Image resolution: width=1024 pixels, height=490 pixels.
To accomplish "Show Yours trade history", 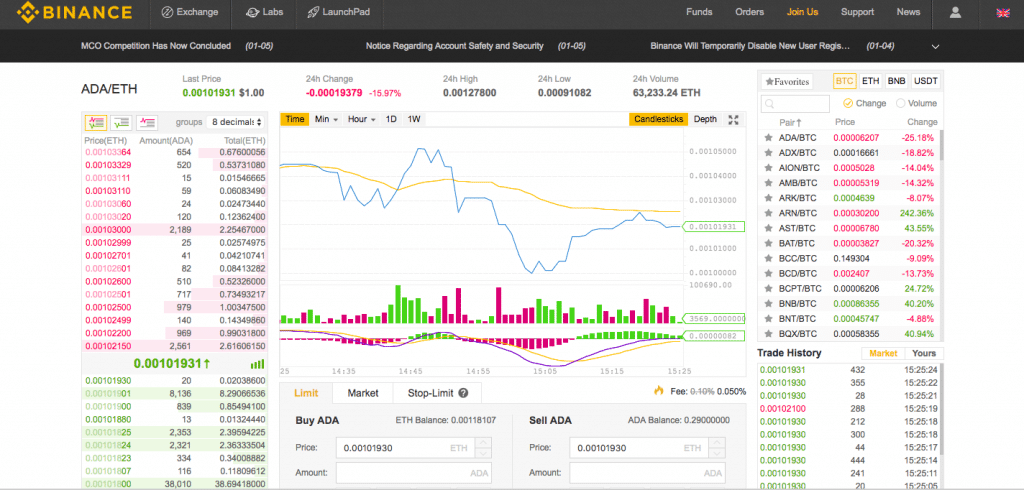I will pos(924,353).
